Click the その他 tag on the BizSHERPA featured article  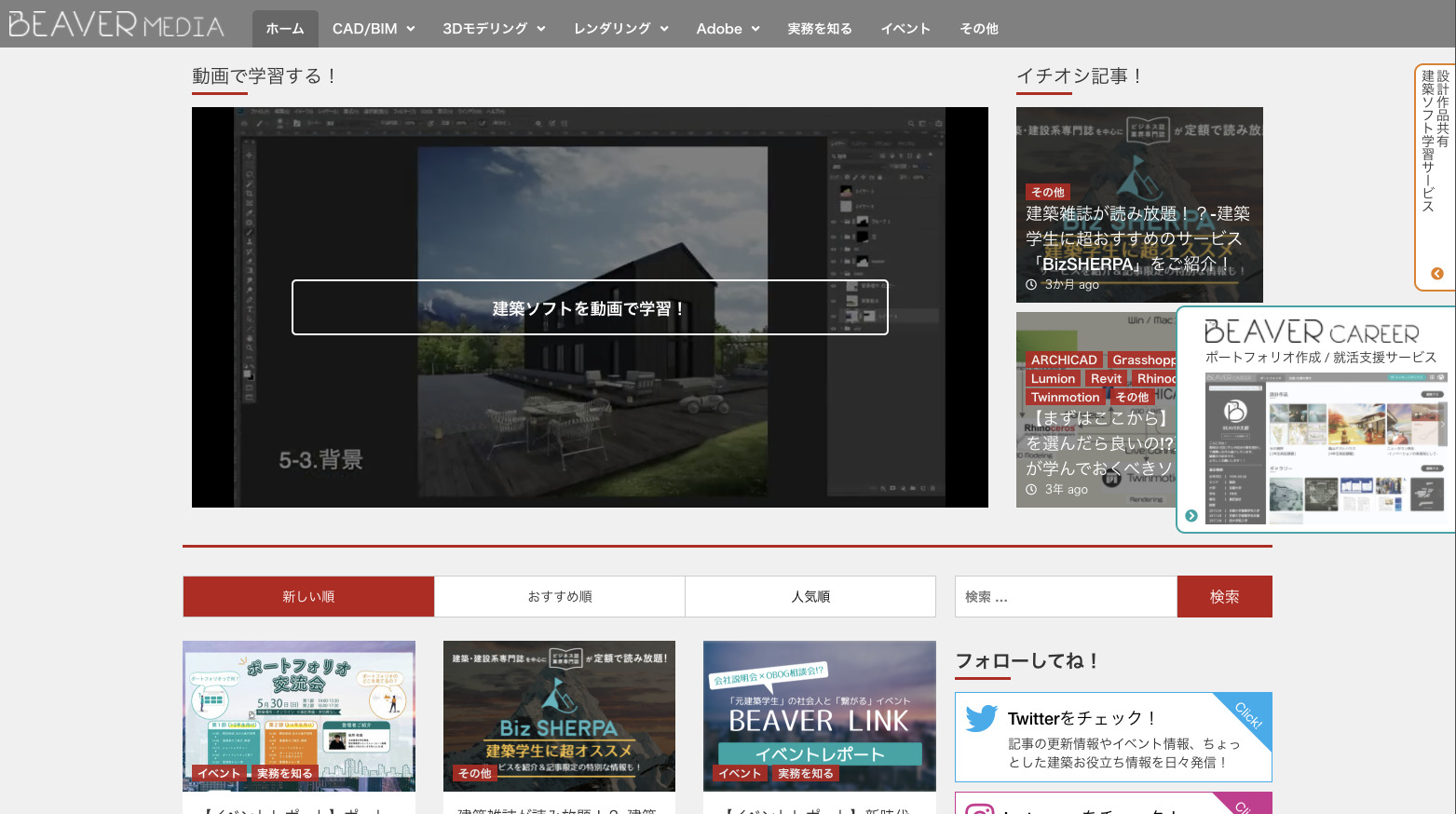pyautogui.click(x=1048, y=192)
